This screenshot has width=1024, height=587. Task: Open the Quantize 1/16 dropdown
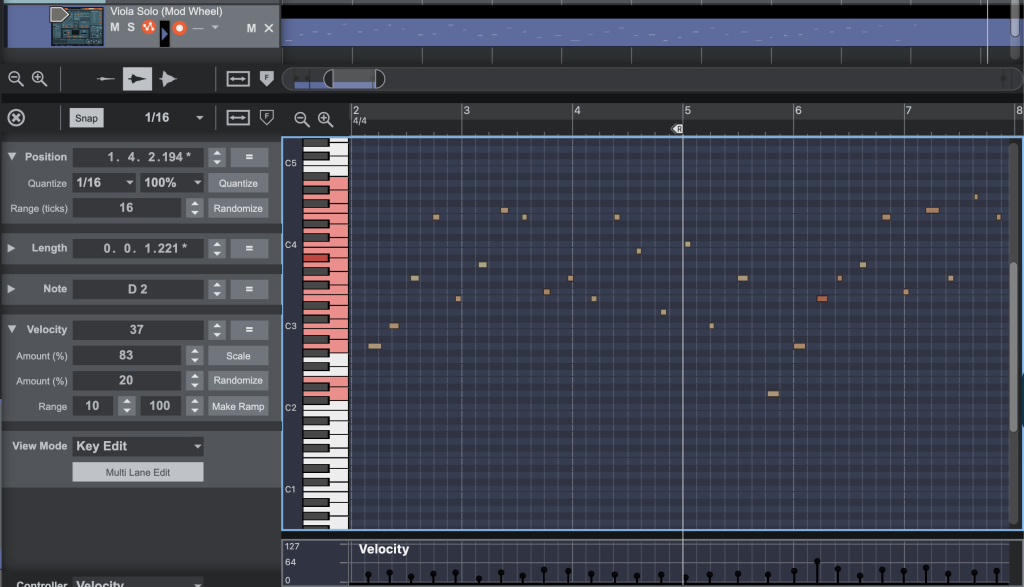click(104, 183)
